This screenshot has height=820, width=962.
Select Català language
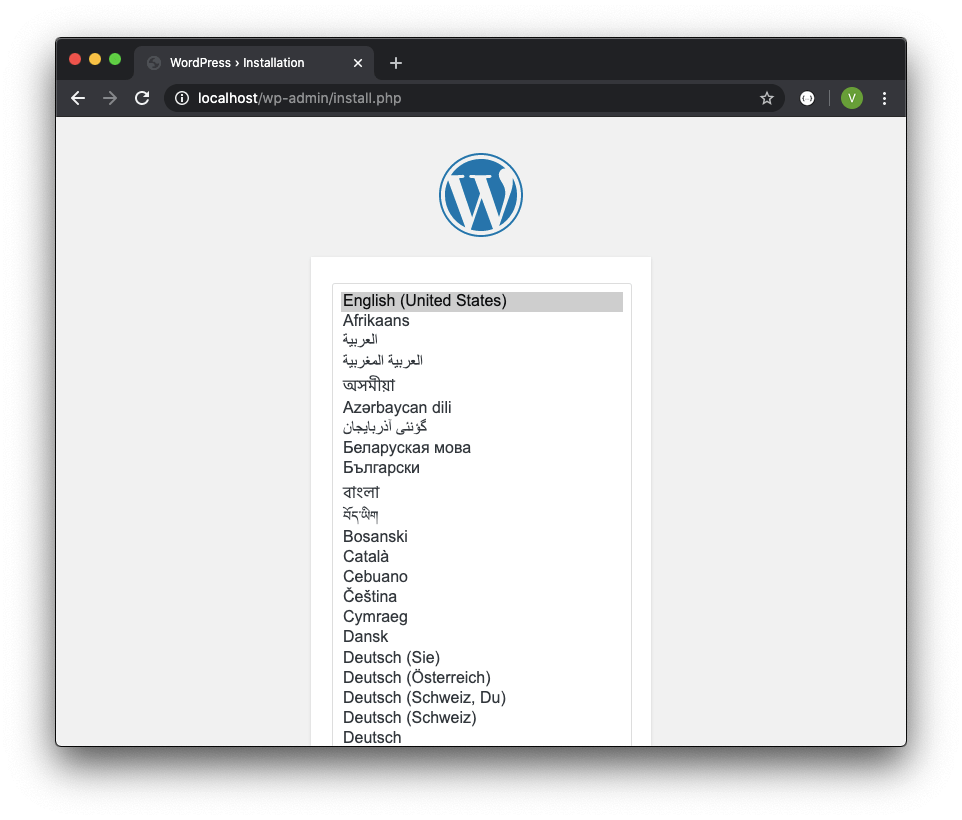pos(482,557)
